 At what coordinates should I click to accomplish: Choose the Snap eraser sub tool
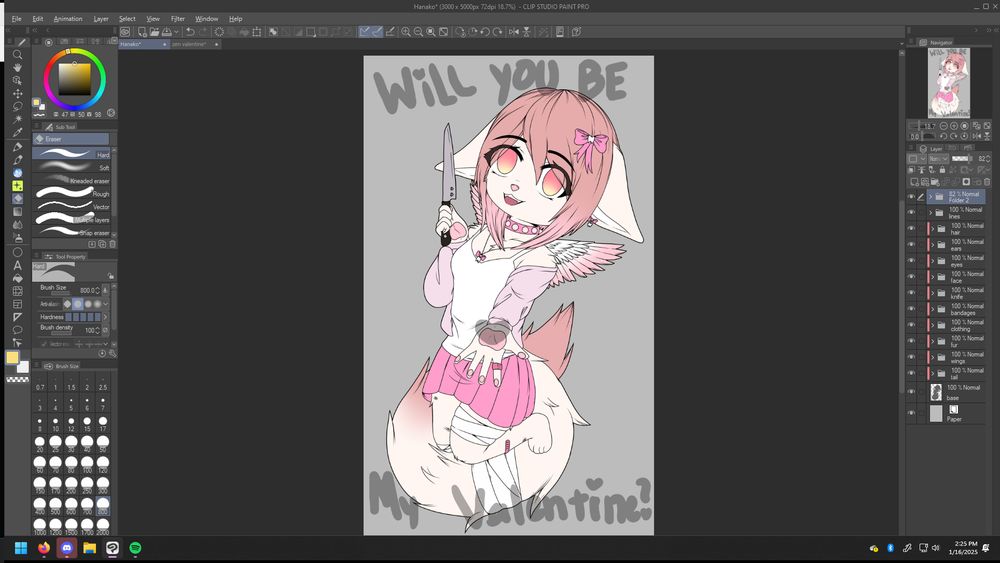(72, 232)
